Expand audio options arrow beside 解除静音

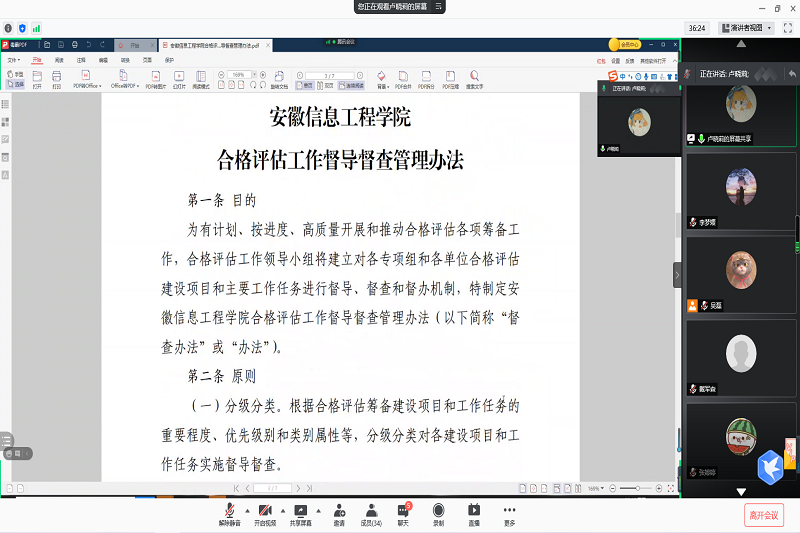point(246,509)
